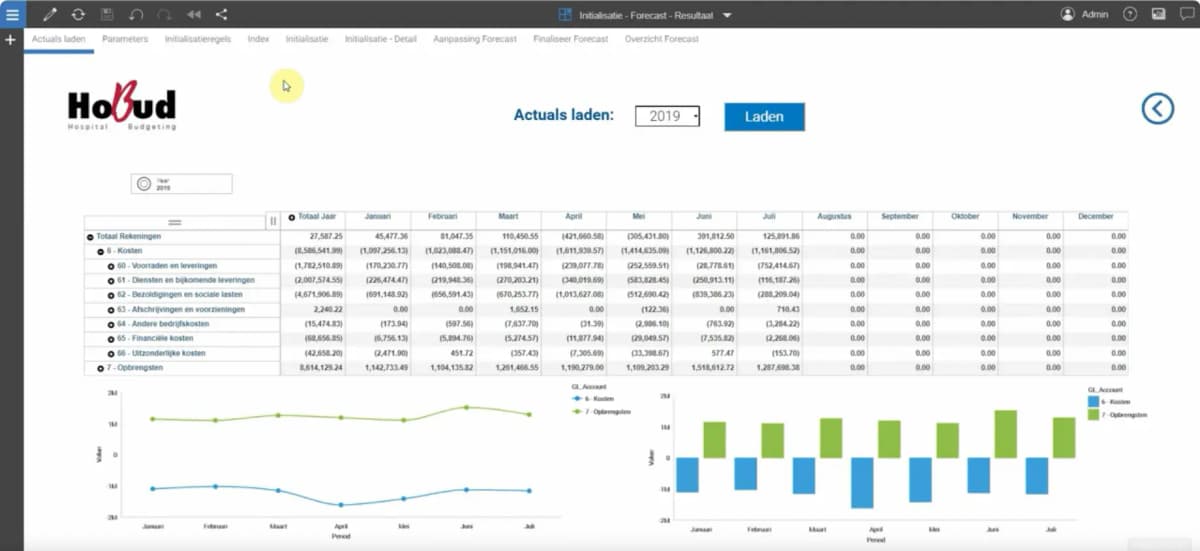Open the help question mark icon
The width and height of the screenshot is (1200, 551).
(1130, 15)
